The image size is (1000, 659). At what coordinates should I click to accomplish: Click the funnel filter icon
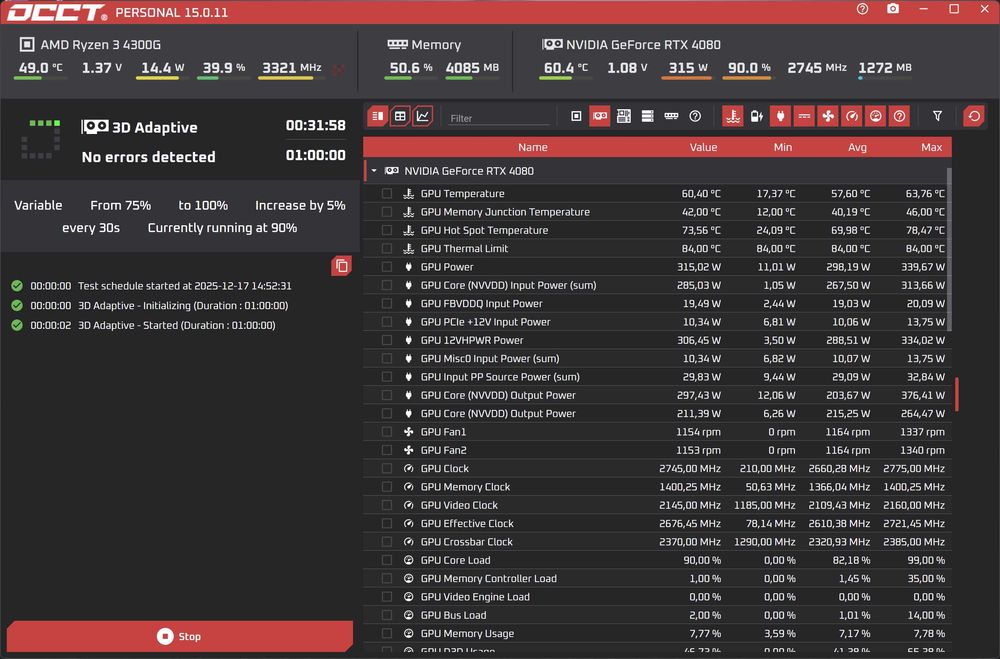click(x=937, y=116)
